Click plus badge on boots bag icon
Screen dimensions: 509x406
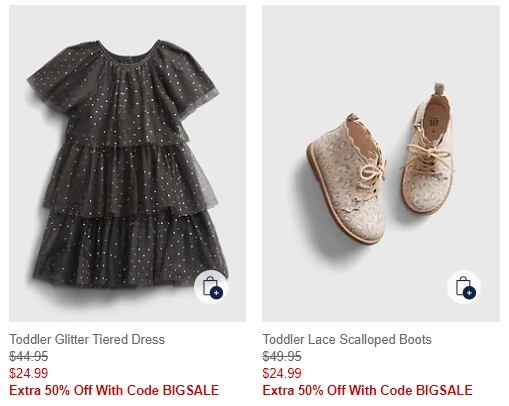[x=469, y=293]
